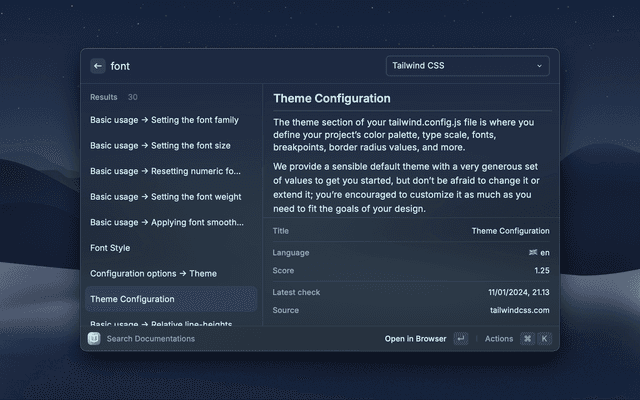Open "Configuration options → Theme" result
Viewport: 640px width, 400px height.
click(153, 273)
